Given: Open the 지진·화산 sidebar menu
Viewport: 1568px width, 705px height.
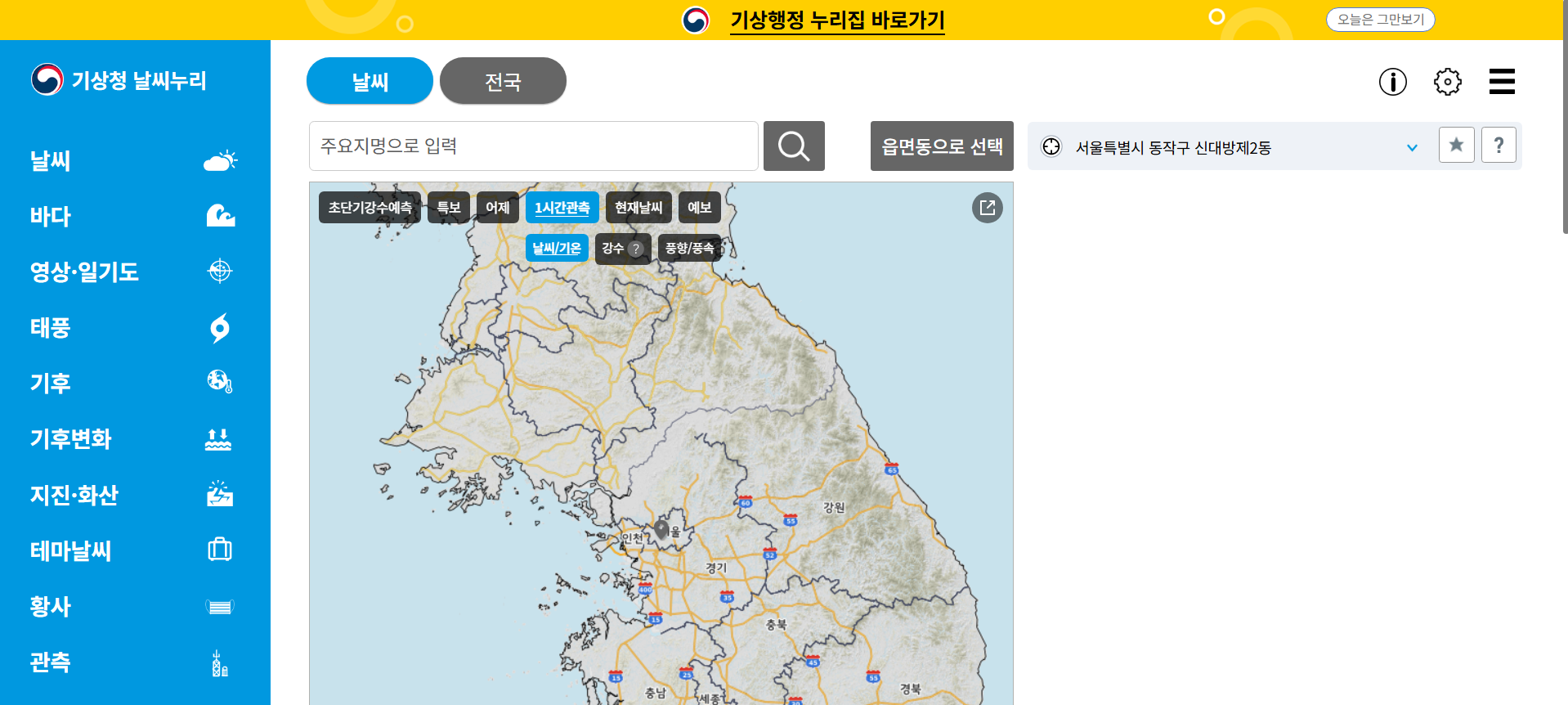Looking at the screenshot, I should (x=74, y=495).
